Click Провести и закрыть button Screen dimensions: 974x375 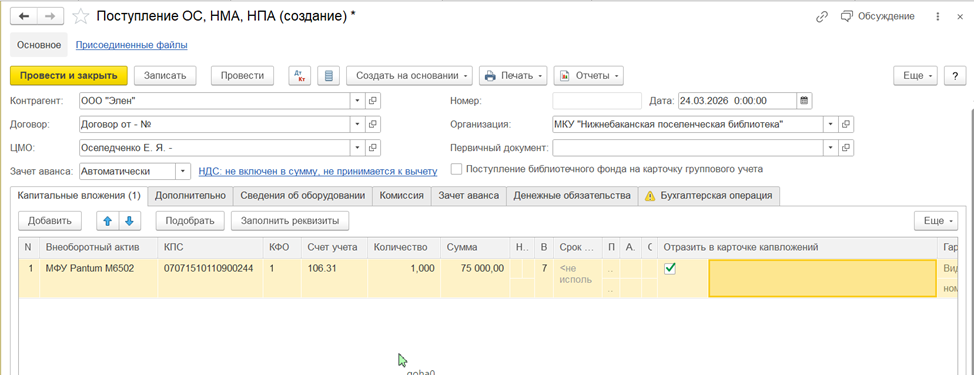click(x=69, y=76)
